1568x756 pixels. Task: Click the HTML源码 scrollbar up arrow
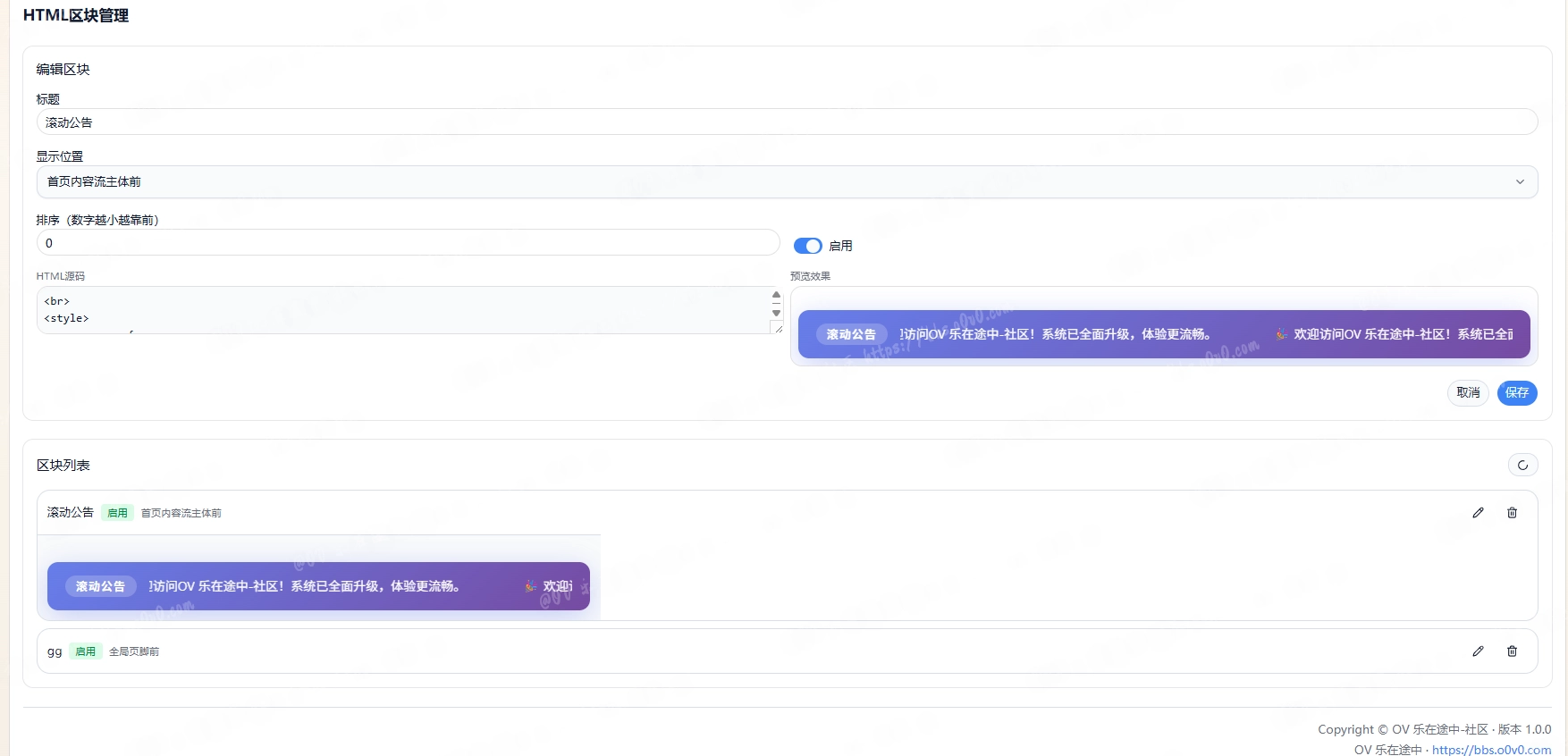[x=776, y=295]
